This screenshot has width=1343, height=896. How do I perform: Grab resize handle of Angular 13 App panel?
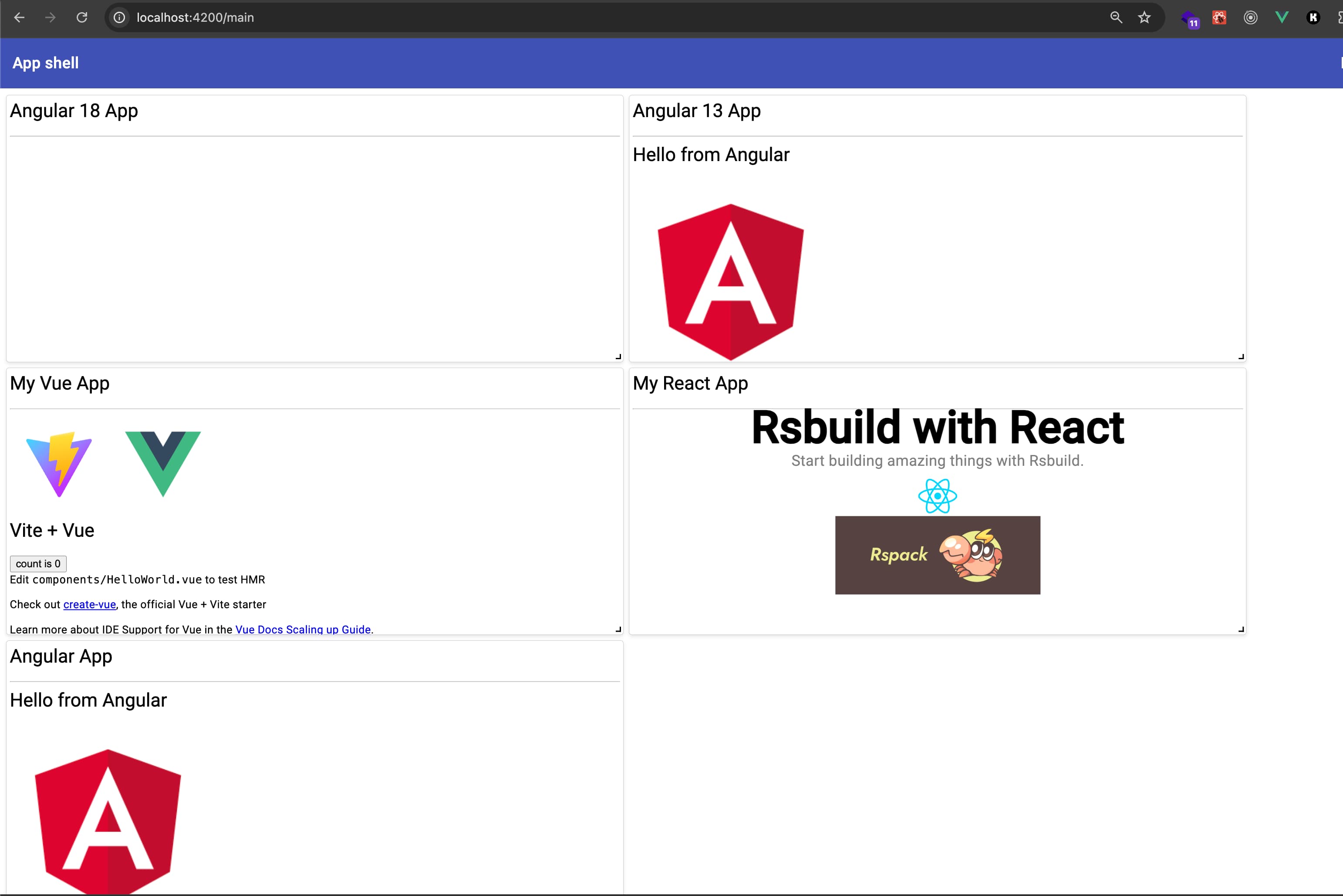(x=1241, y=357)
